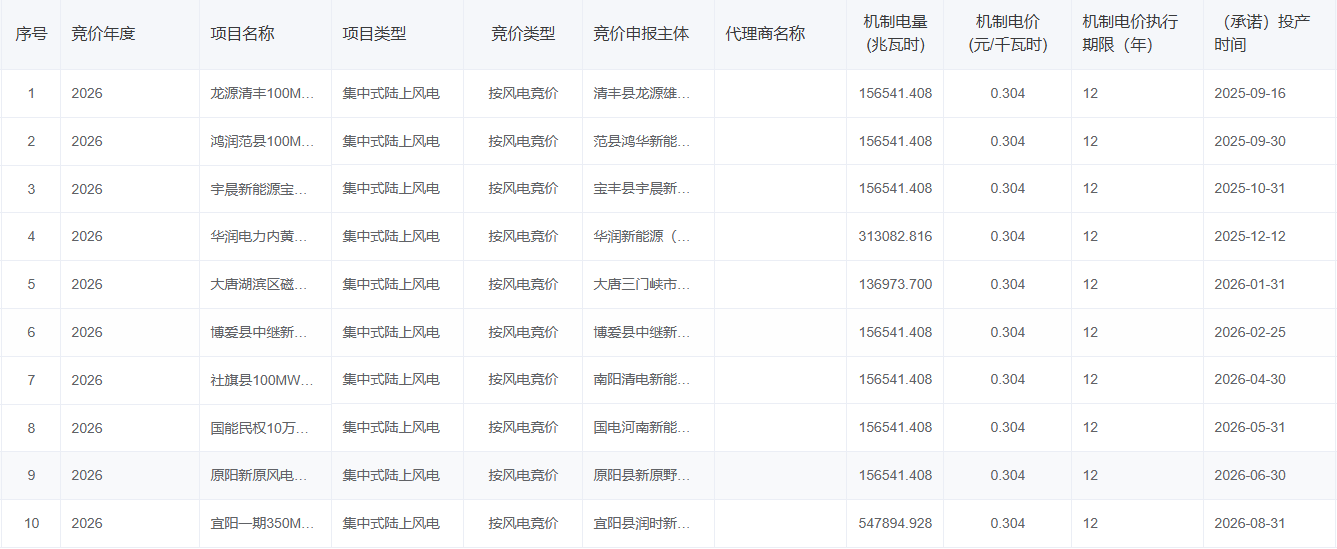Click the 竞价类型 column header
The width and height of the screenshot is (1337, 549).
523,34
